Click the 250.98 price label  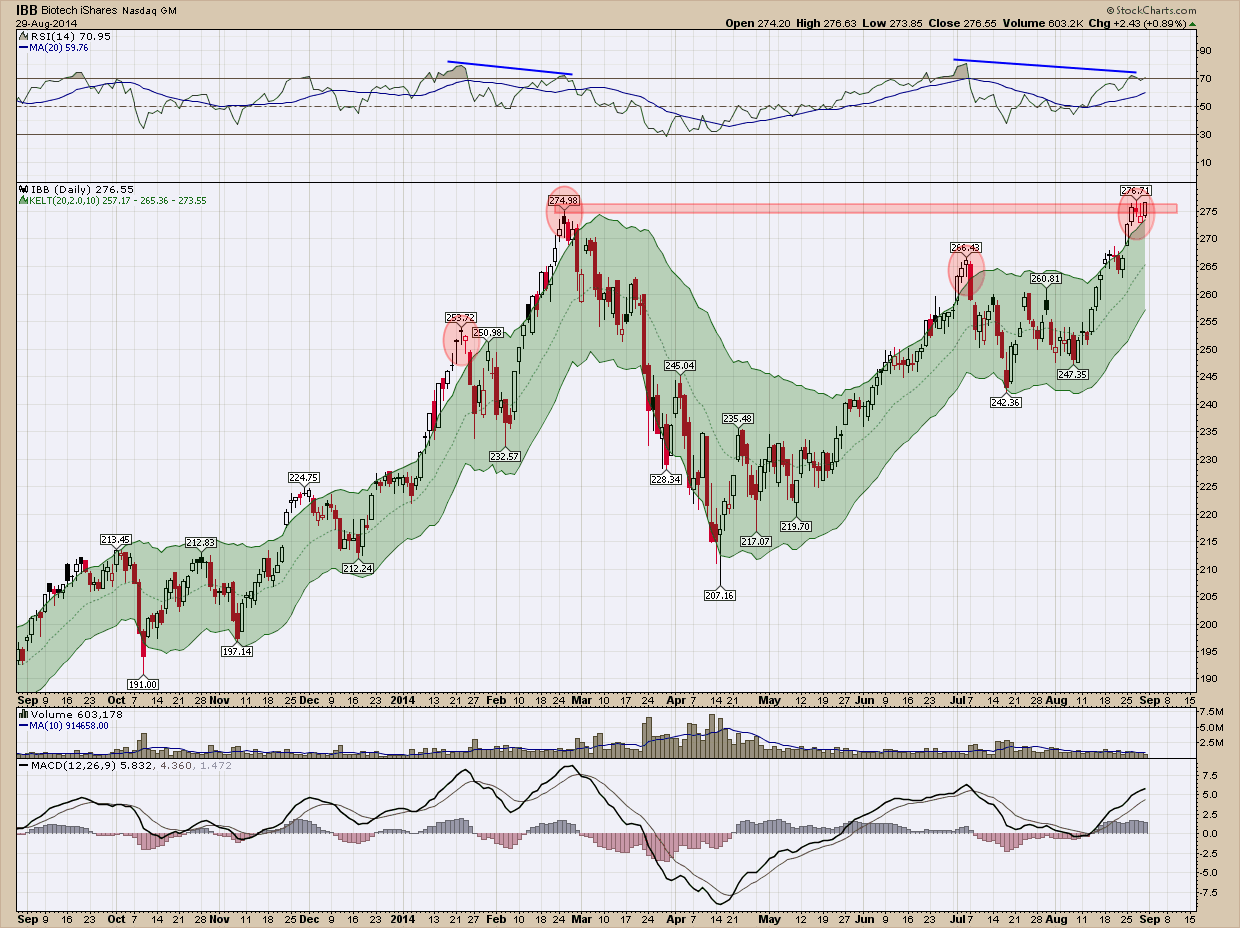pyautogui.click(x=488, y=332)
